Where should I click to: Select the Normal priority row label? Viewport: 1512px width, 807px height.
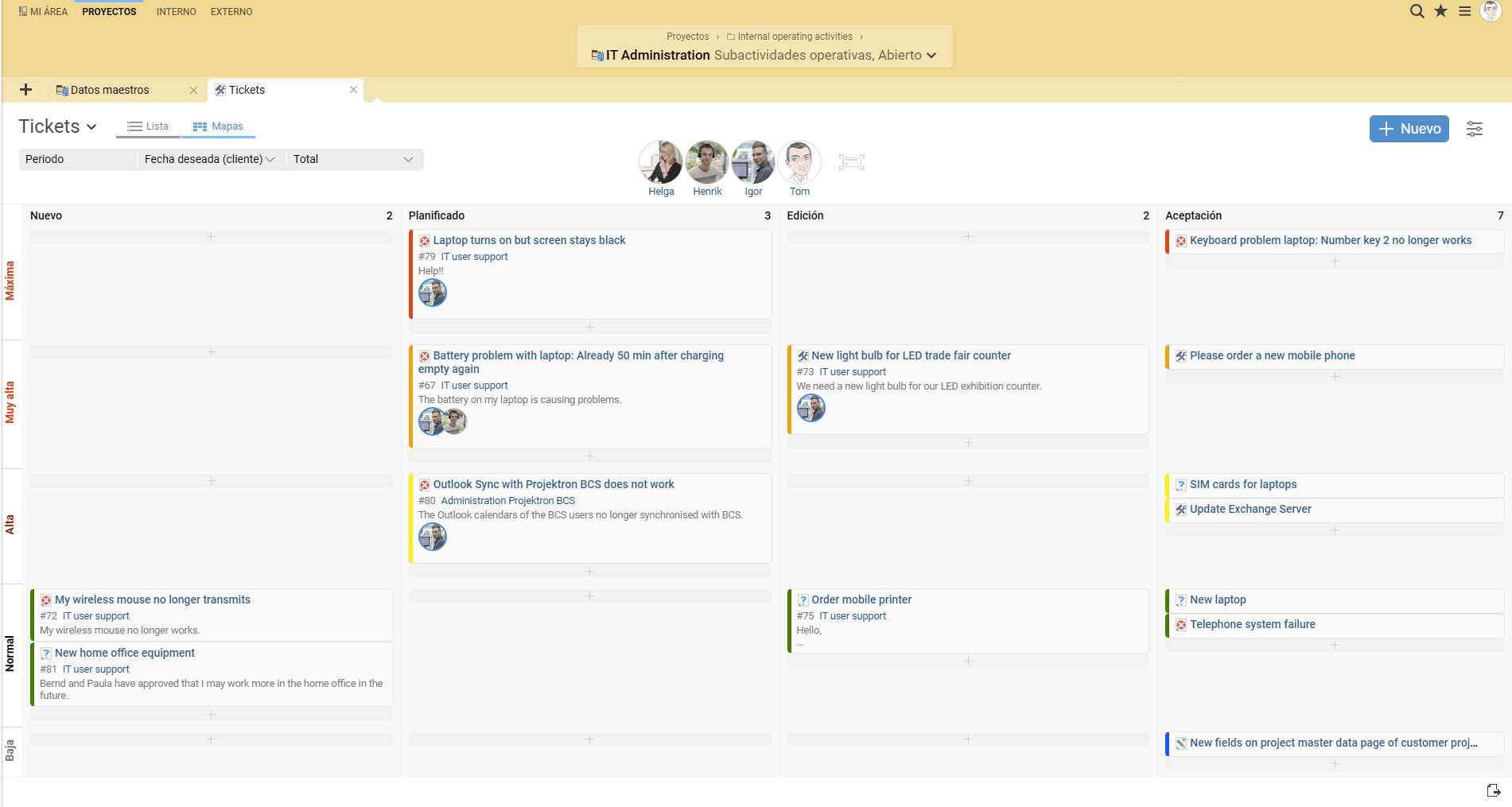(x=10, y=654)
